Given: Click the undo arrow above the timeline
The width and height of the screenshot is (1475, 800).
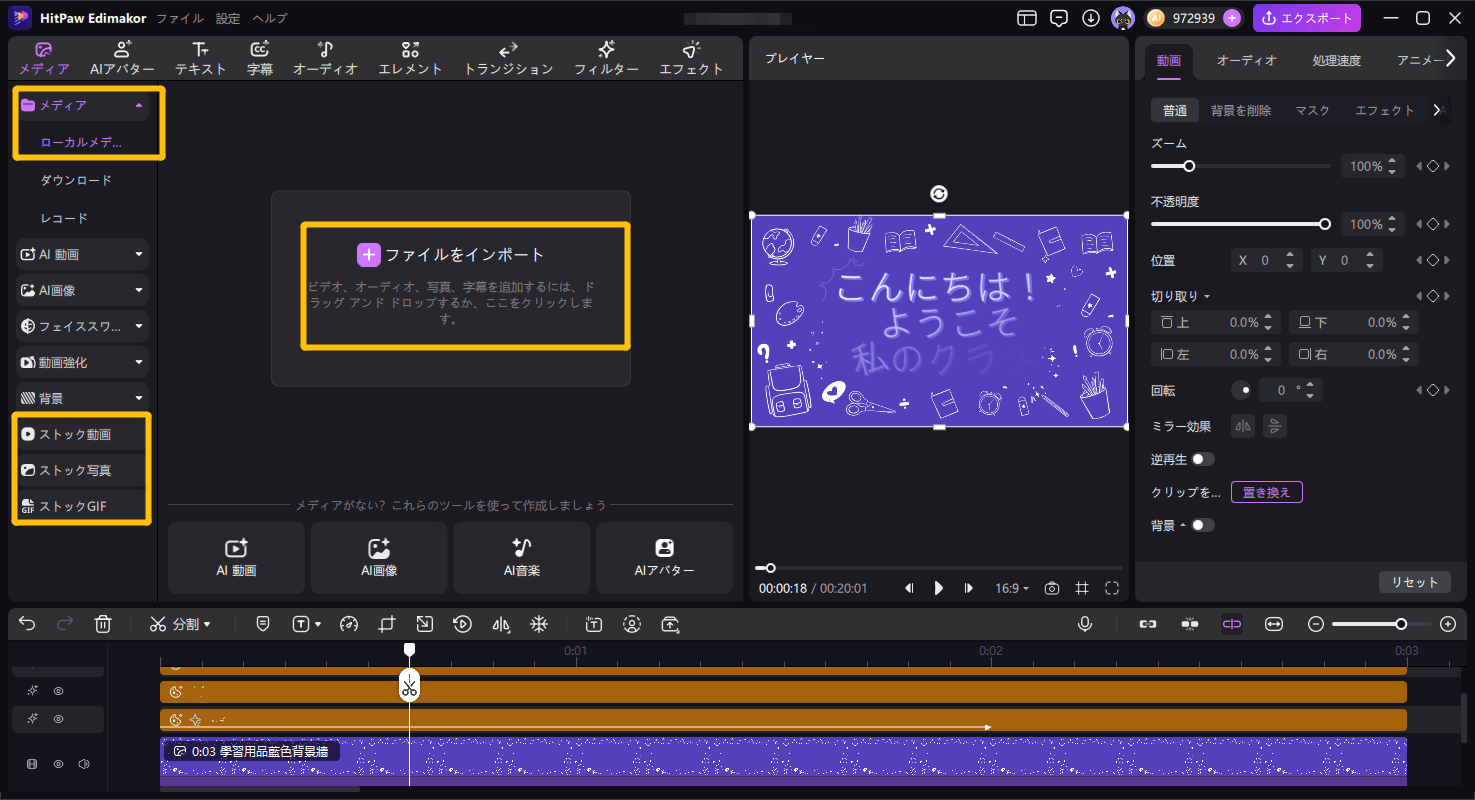Looking at the screenshot, I should pos(27,624).
